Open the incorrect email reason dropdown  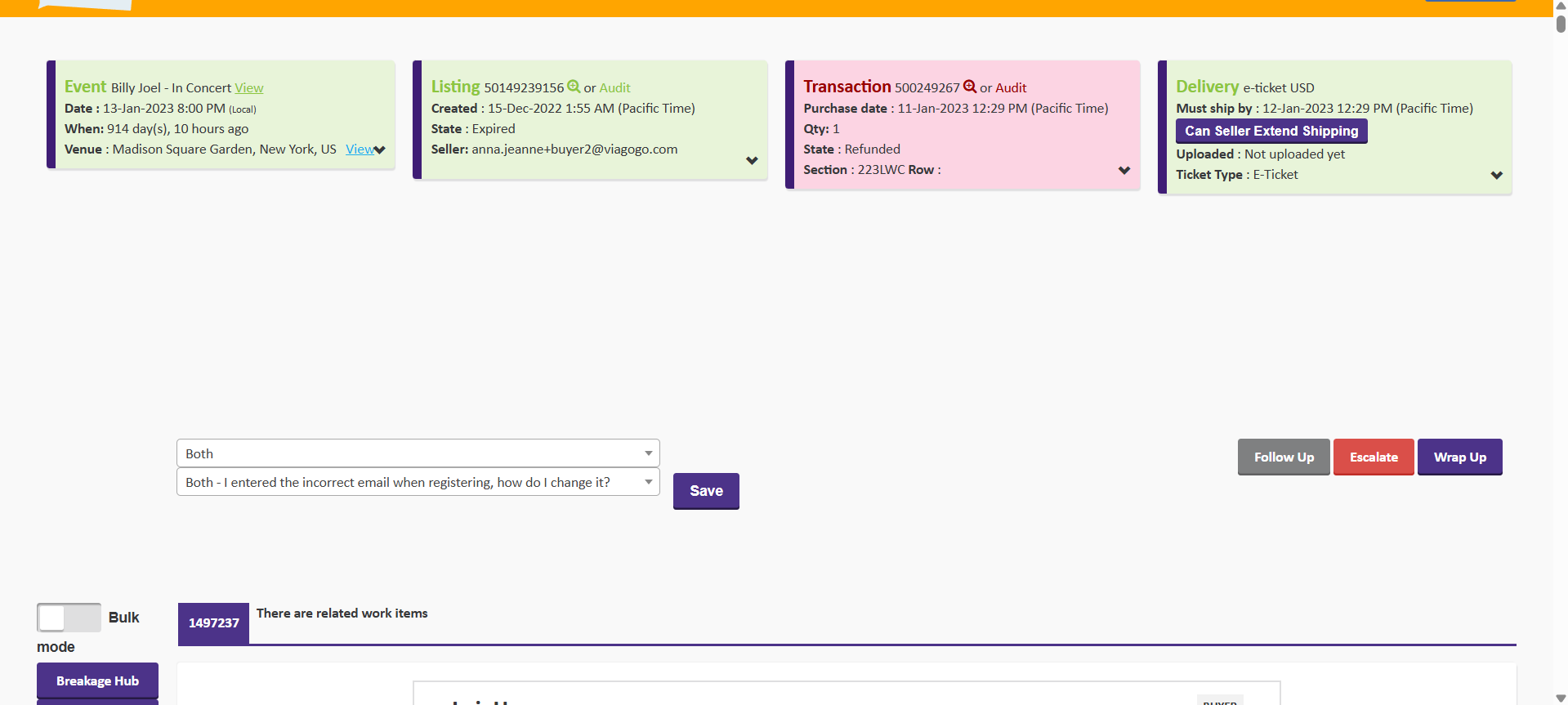click(x=418, y=483)
